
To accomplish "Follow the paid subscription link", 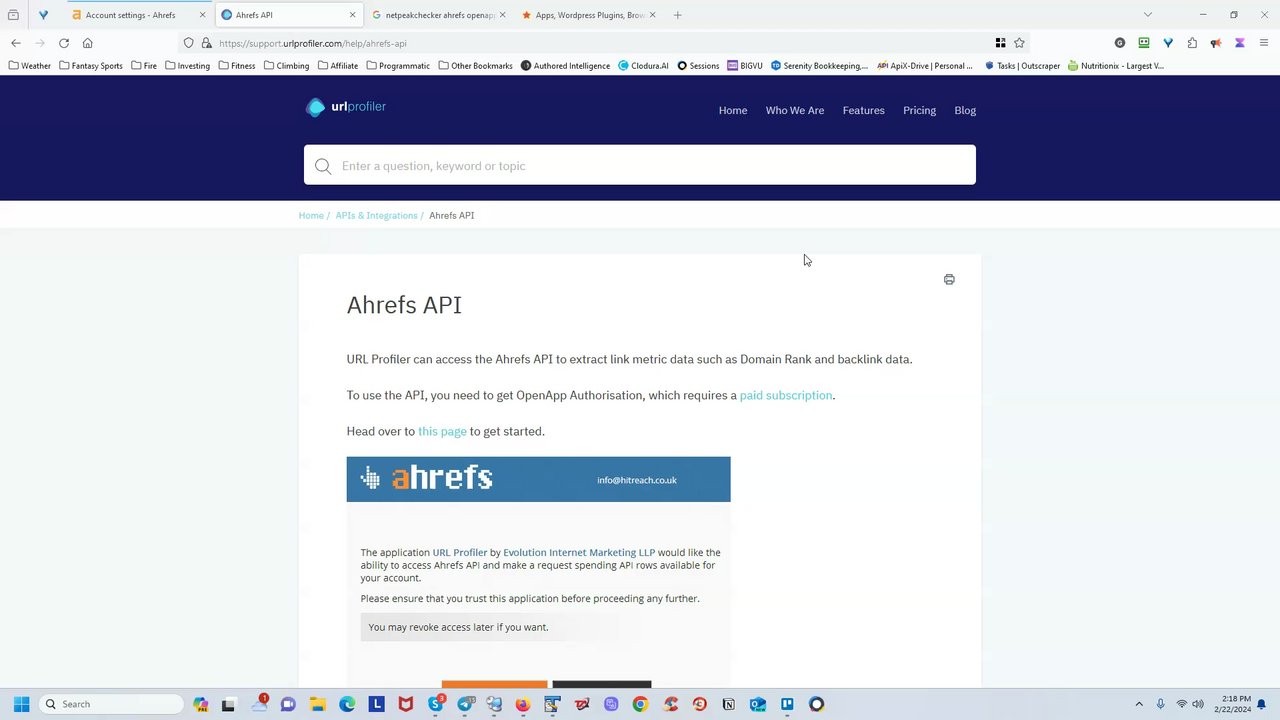I will pos(786,395).
